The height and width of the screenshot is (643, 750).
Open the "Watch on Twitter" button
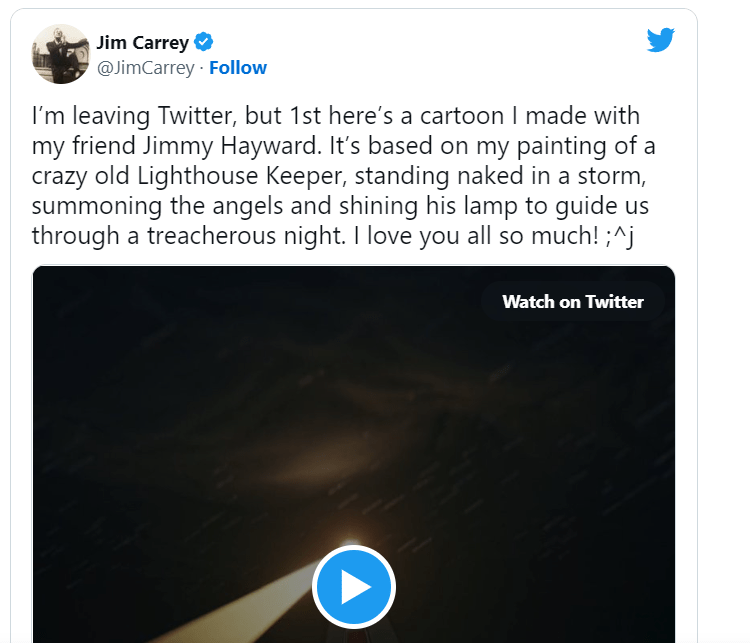573,301
